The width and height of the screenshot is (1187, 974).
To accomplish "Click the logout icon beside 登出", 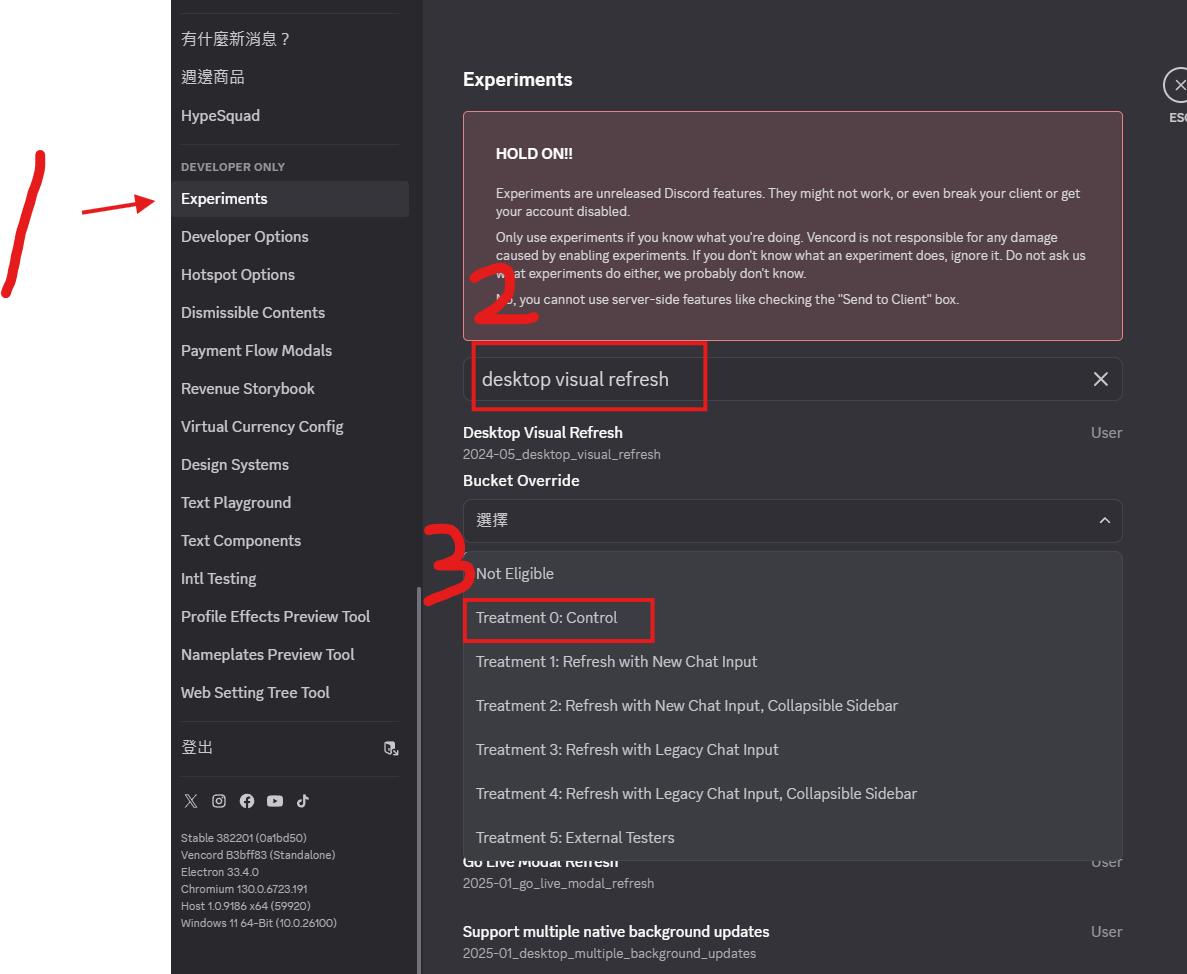I will [x=391, y=748].
